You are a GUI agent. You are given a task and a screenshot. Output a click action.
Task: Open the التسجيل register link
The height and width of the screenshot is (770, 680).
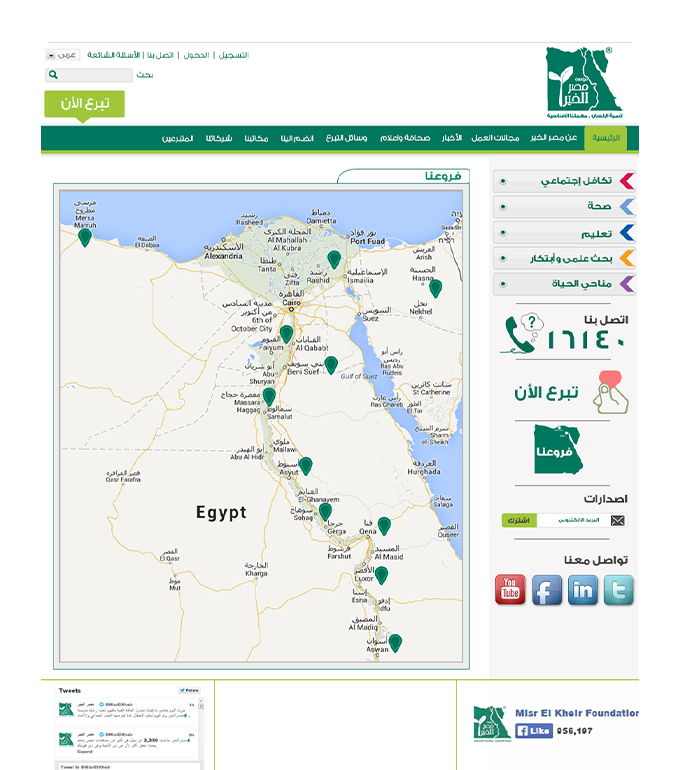(234, 55)
